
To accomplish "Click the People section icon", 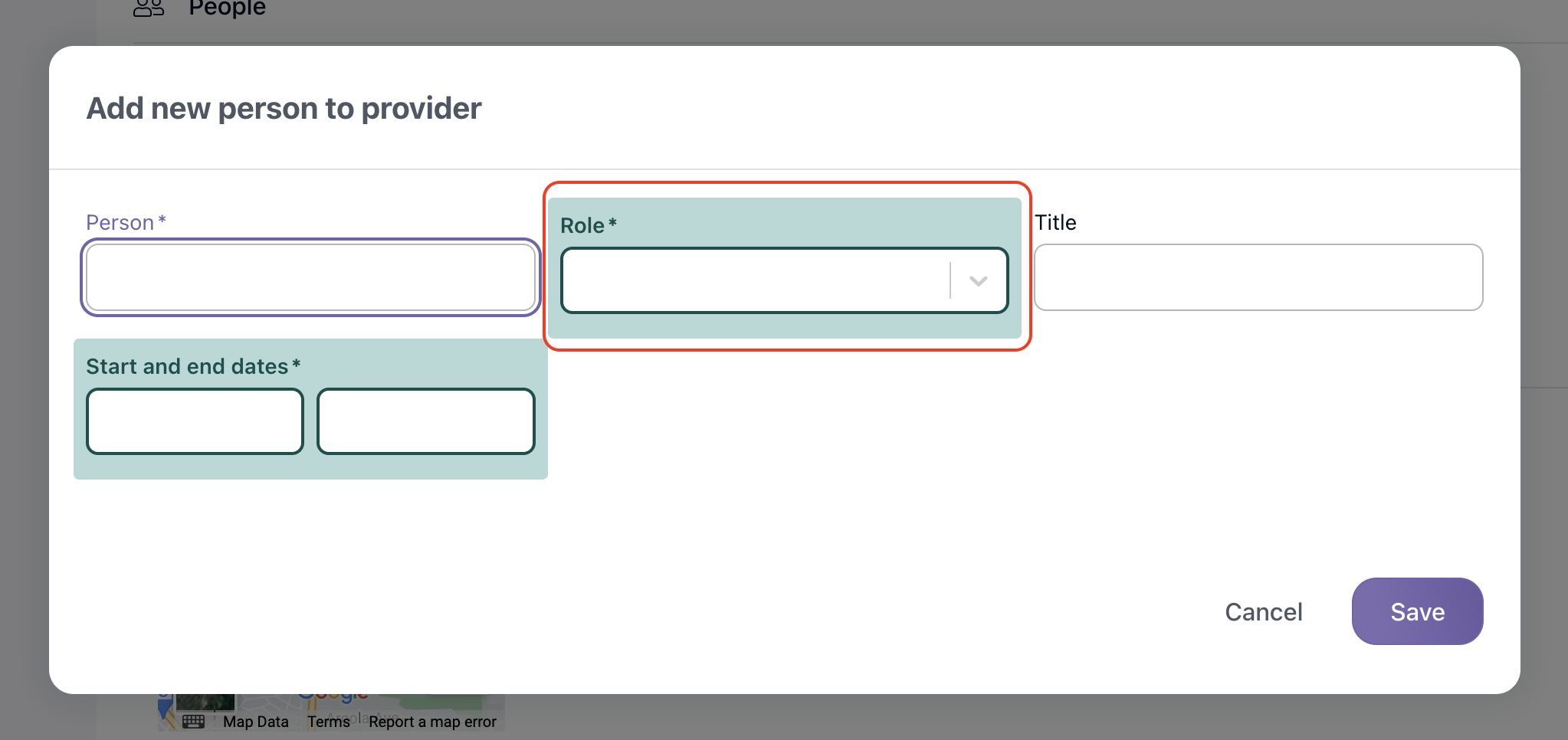I will pos(149,8).
